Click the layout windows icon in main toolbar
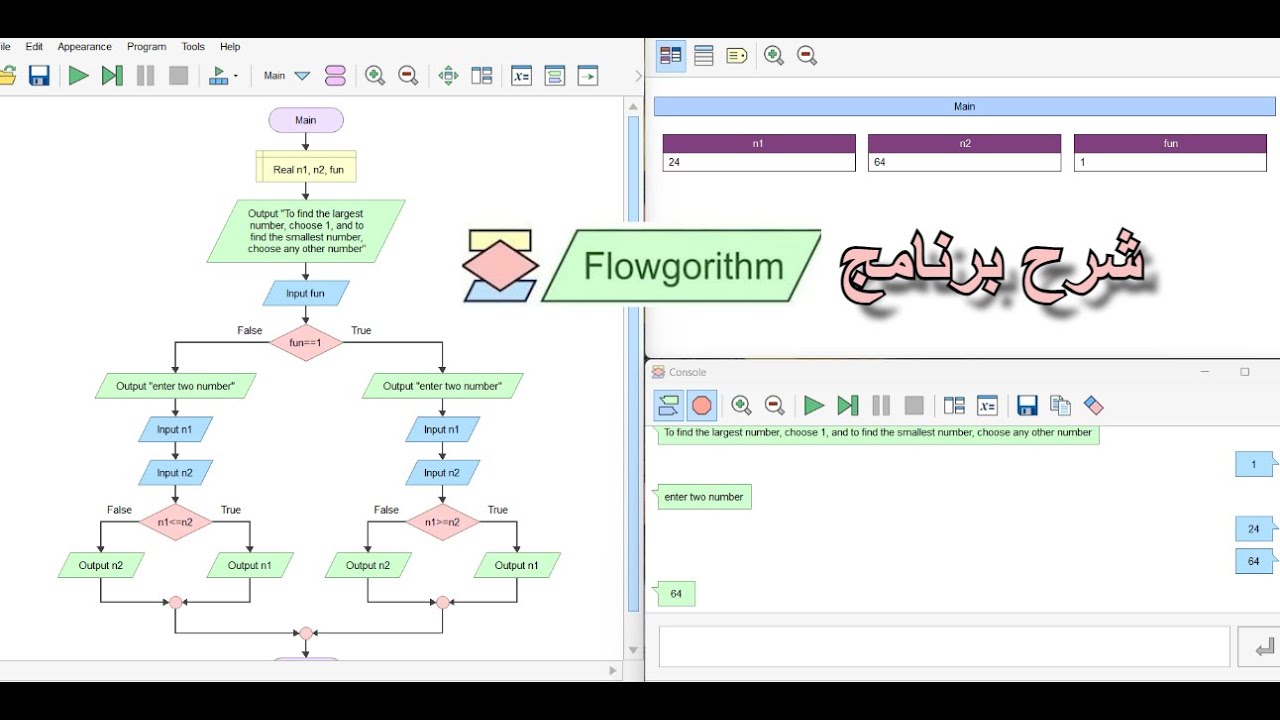Image resolution: width=1280 pixels, height=720 pixels. click(482, 75)
